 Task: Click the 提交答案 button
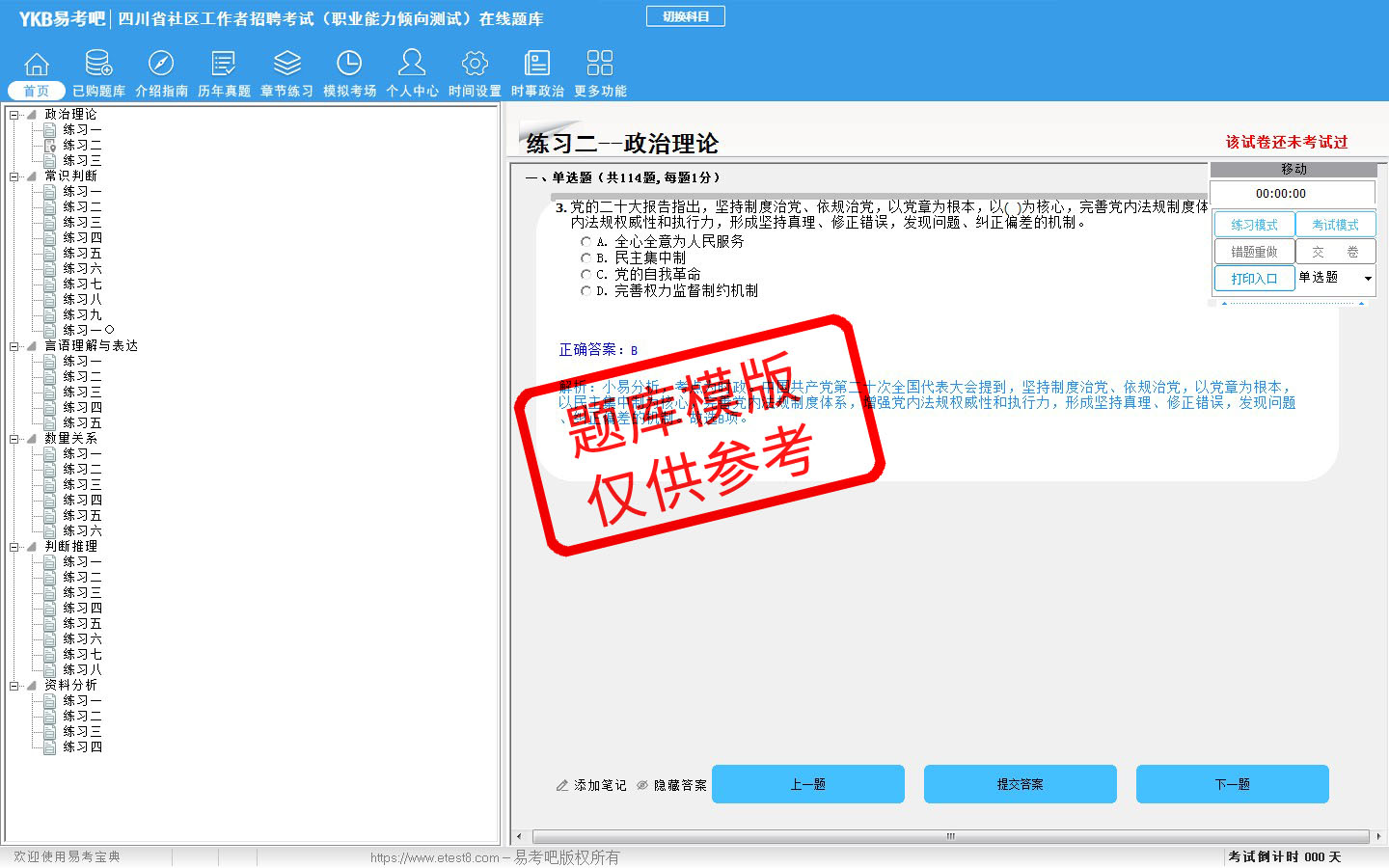tap(1021, 784)
